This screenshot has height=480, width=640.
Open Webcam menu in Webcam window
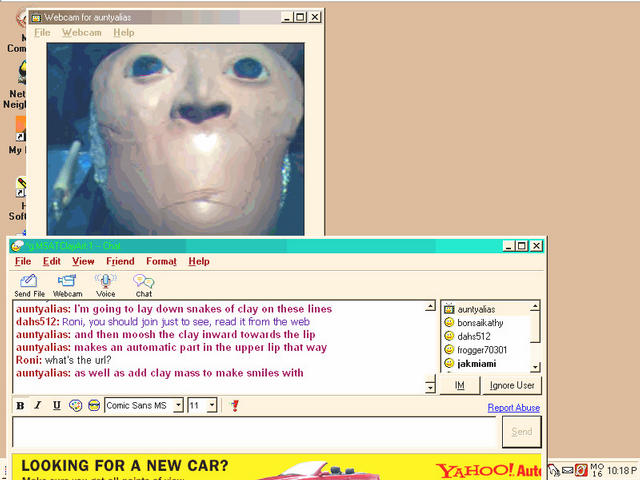pos(82,32)
